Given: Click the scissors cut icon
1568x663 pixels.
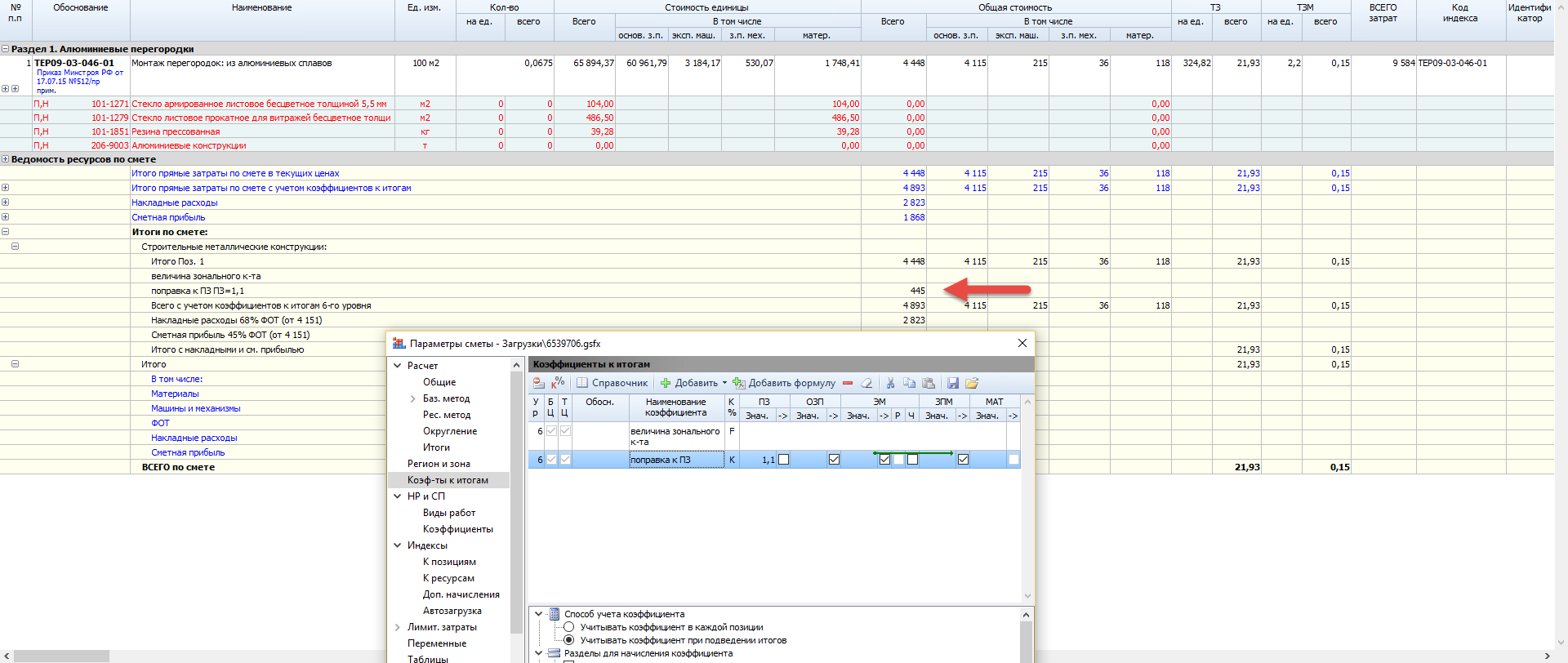Looking at the screenshot, I should click(x=890, y=383).
